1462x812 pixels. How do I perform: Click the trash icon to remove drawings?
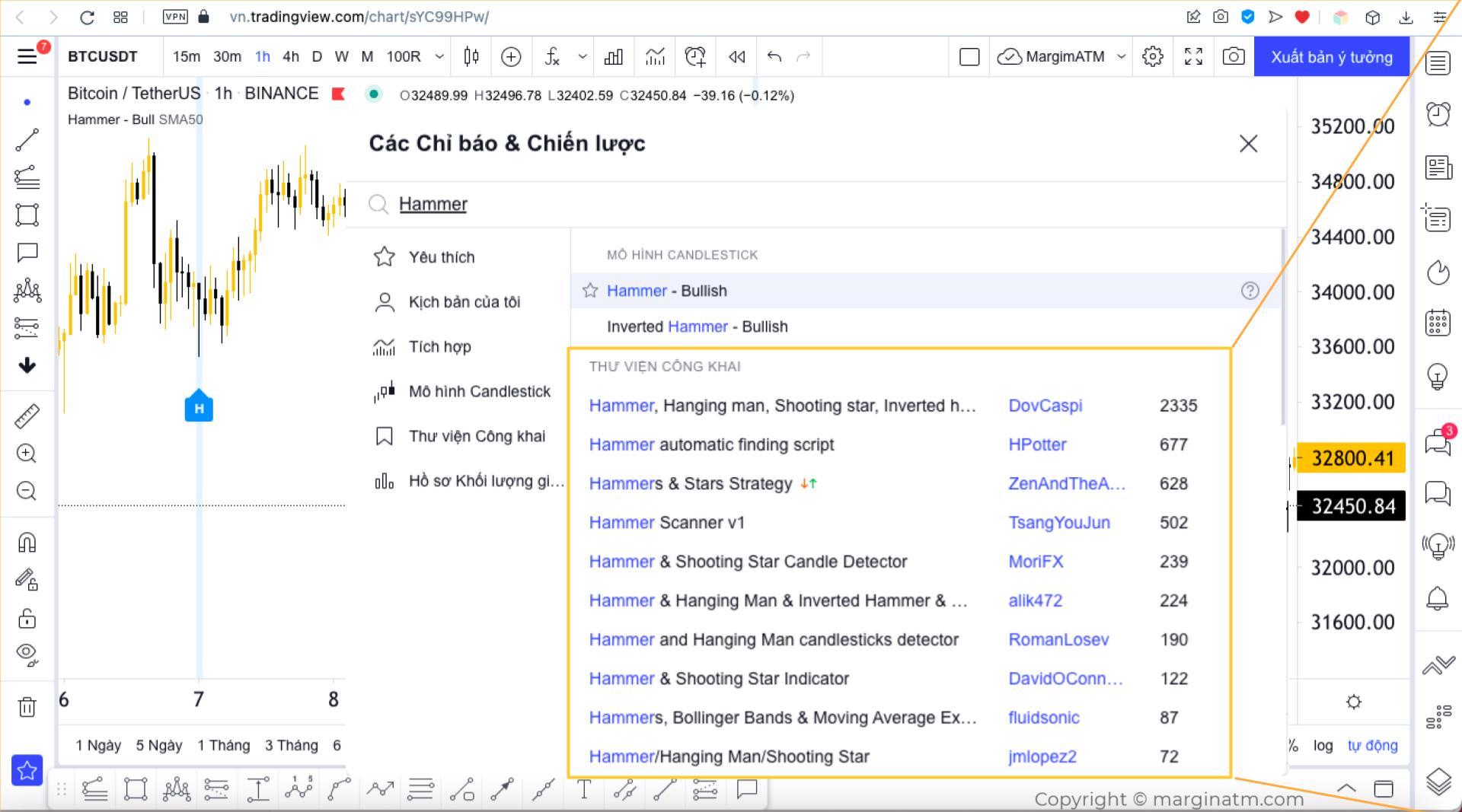tap(27, 707)
